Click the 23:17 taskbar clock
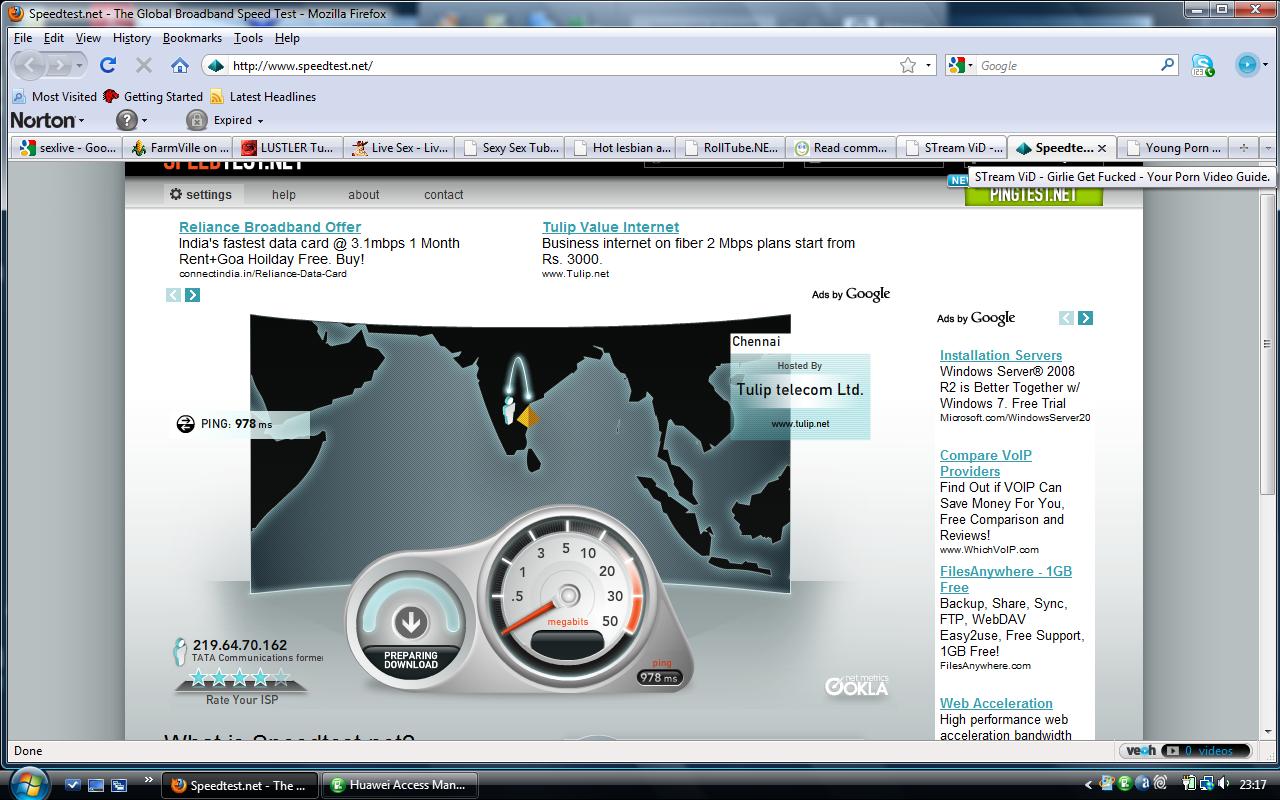1280x800 pixels. coord(1253,785)
